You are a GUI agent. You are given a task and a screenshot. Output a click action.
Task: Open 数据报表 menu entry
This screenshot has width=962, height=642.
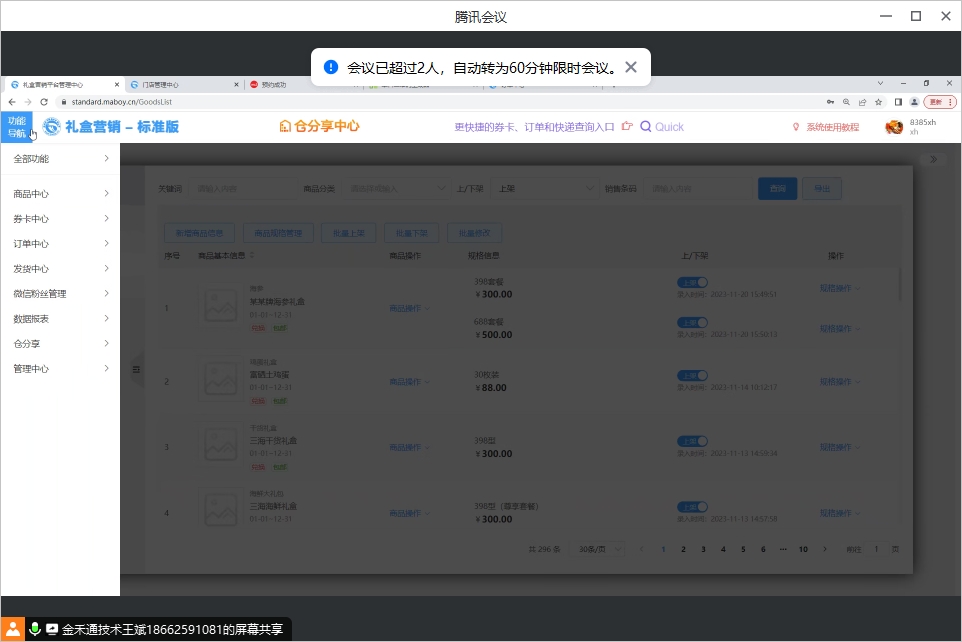pyautogui.click(x=60, y=319)
